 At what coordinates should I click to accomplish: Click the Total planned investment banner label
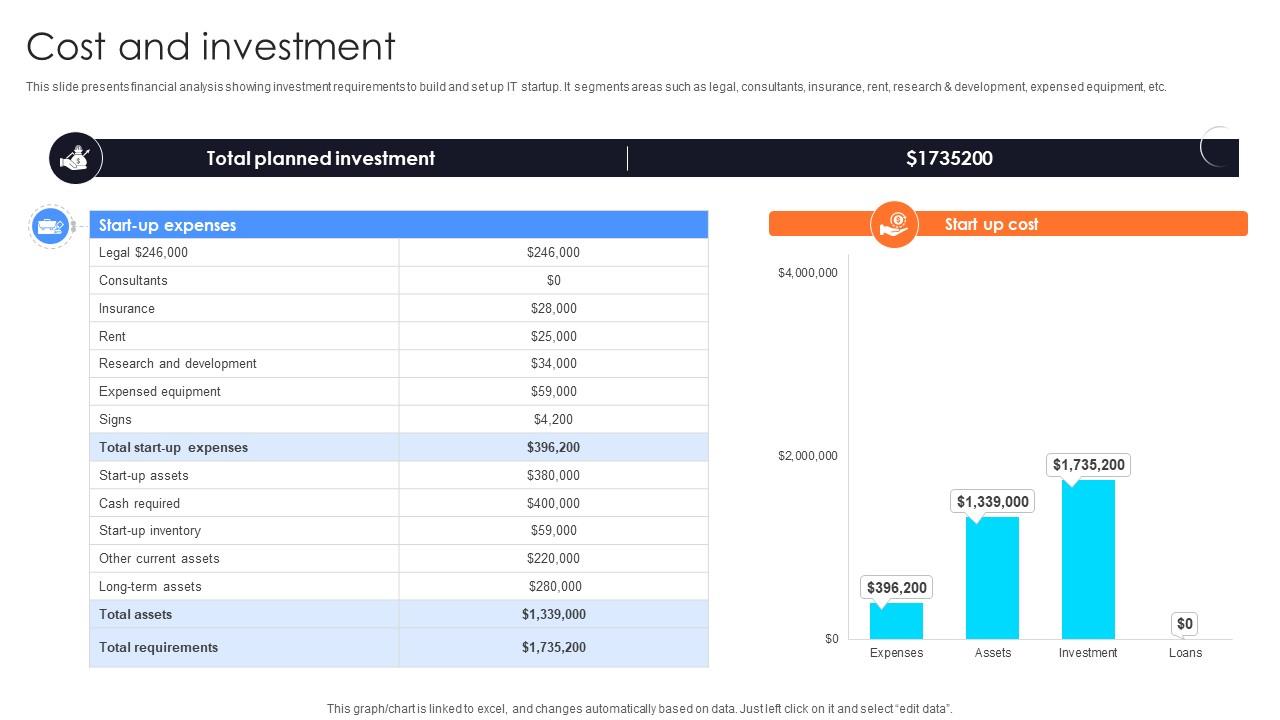320,158
